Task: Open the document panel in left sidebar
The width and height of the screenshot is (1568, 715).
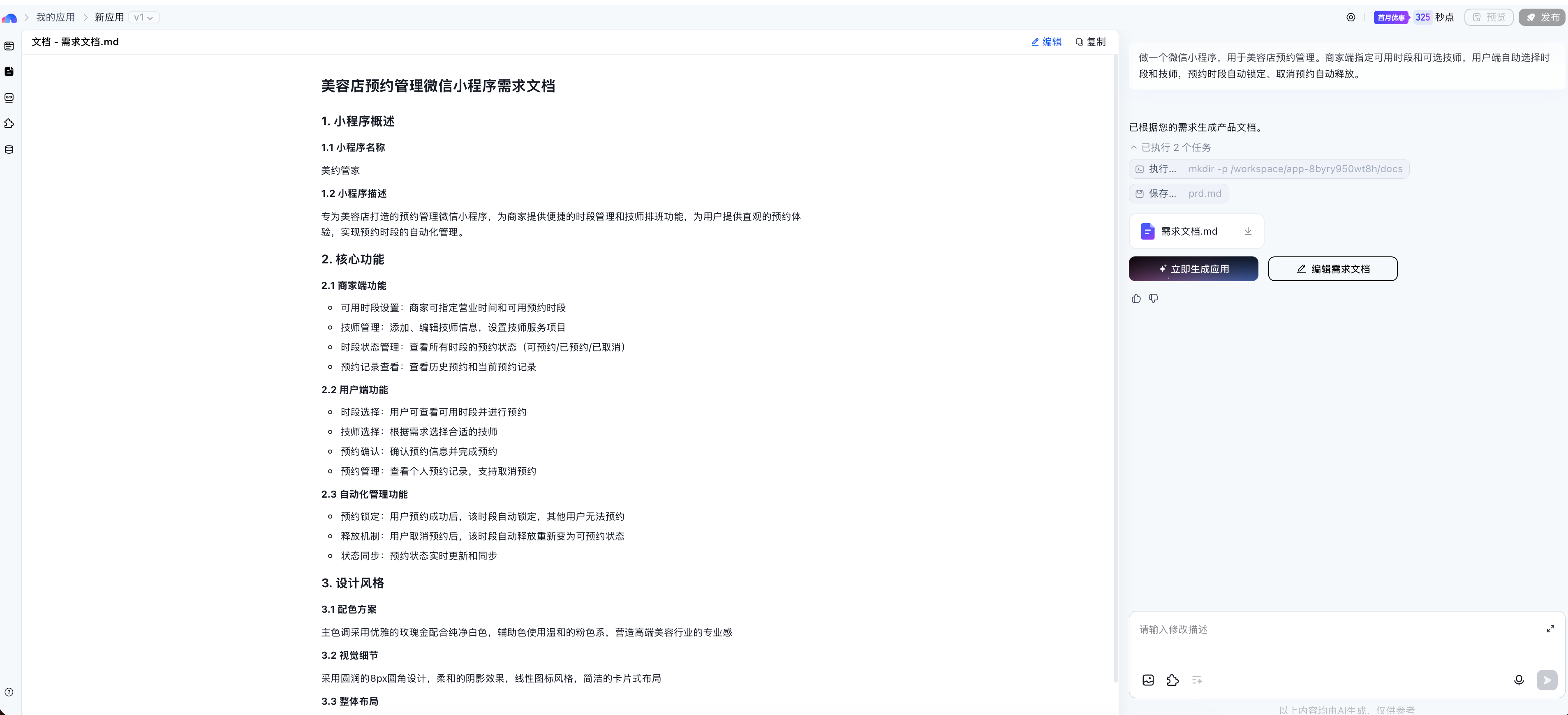Action: [9, 72]
